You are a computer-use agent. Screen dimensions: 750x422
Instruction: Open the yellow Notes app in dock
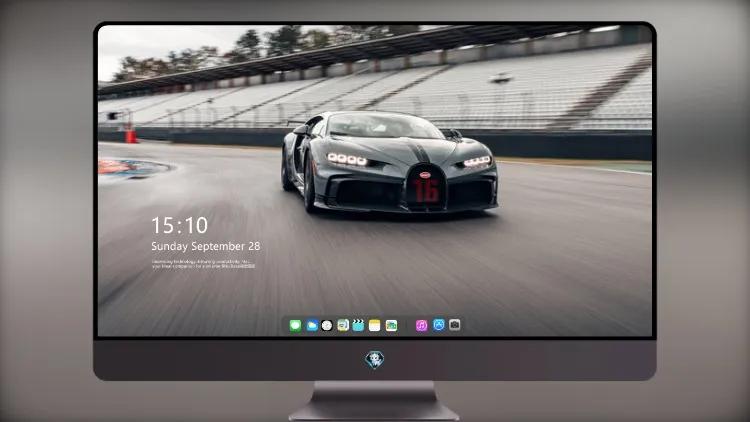tap(375, 325)
